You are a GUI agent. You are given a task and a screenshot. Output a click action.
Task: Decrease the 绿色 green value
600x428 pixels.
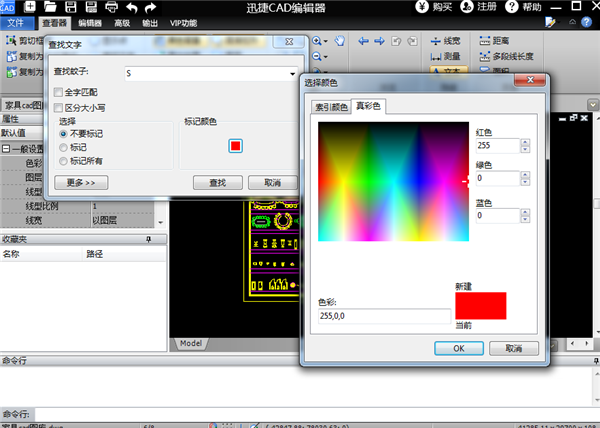click(x=525, y=182)
